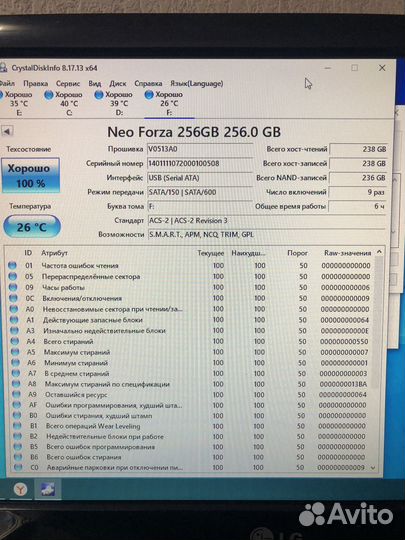Click the CrystalDiskInfo taskbar icon
Screen dimensions: 405x540
point(48,489)
